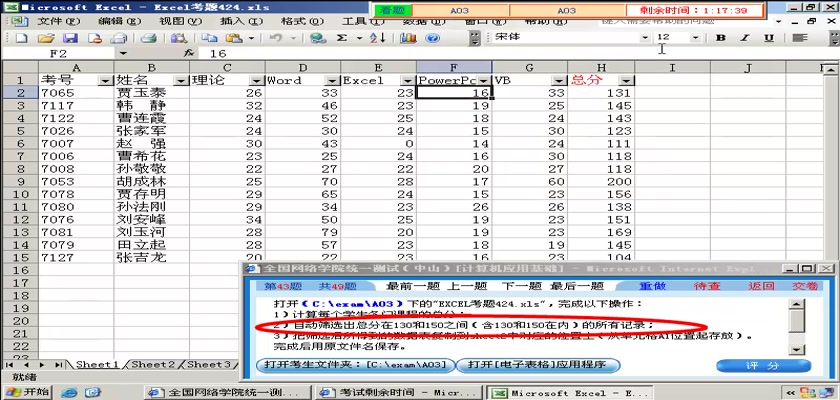This screenshot has height=400, width=840.
Task: Toggle Bold formatting button
Action: pyautogui.click(x=721, y=37)
